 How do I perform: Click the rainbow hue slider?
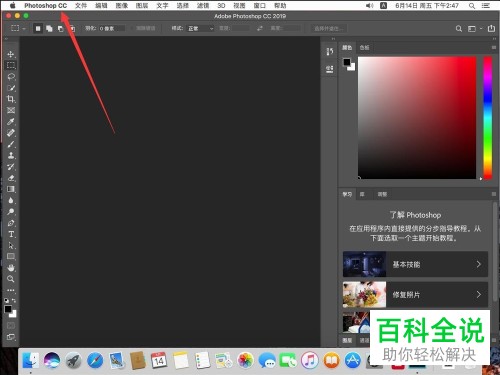[488, 118]
